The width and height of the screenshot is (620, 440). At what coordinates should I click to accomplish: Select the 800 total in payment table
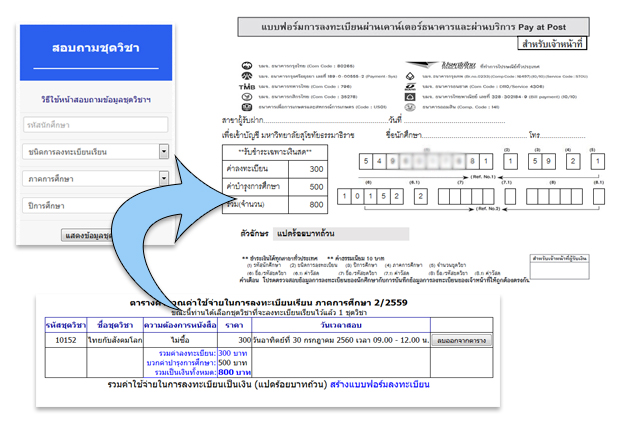click(308, 204)
